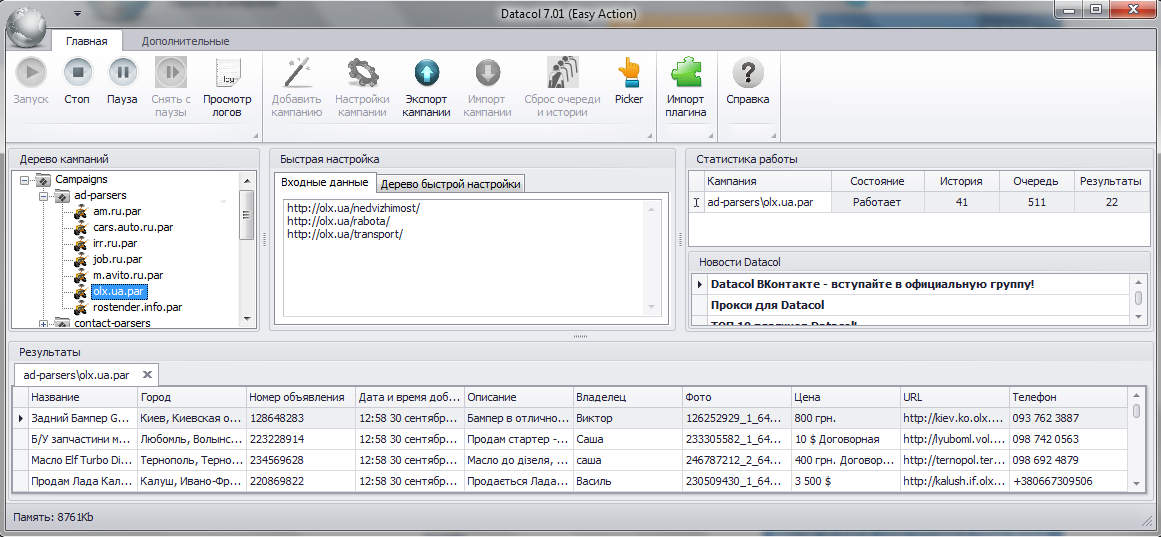Screen dimensions: 1161x537
Task: Click the results table scrollbar thumb
Action: pos(1137,410)
